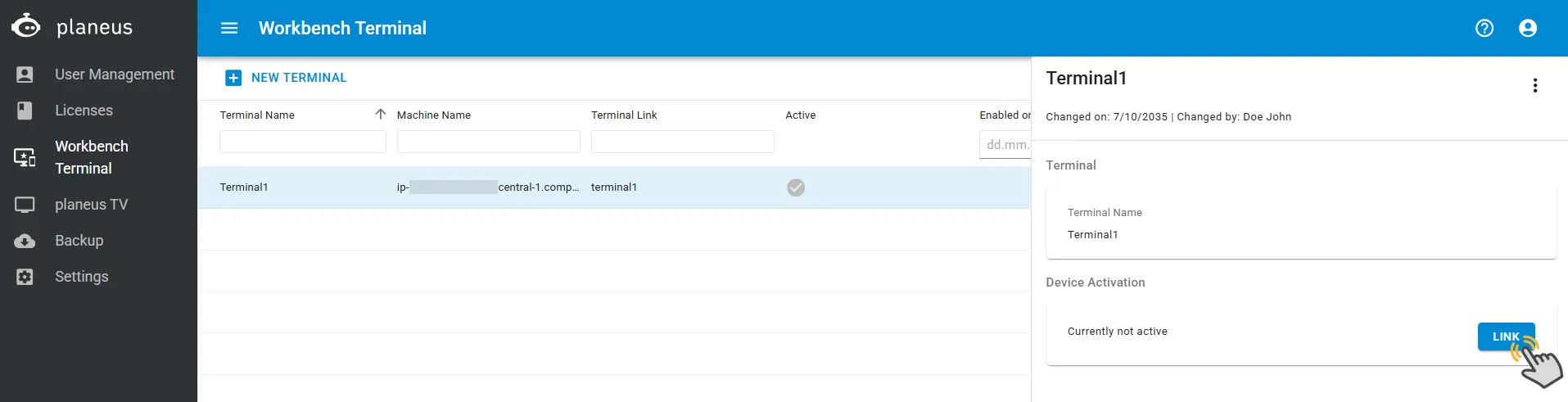Click the Machine Name filter field
The image size is (1568, 402).
click(488, 142)
